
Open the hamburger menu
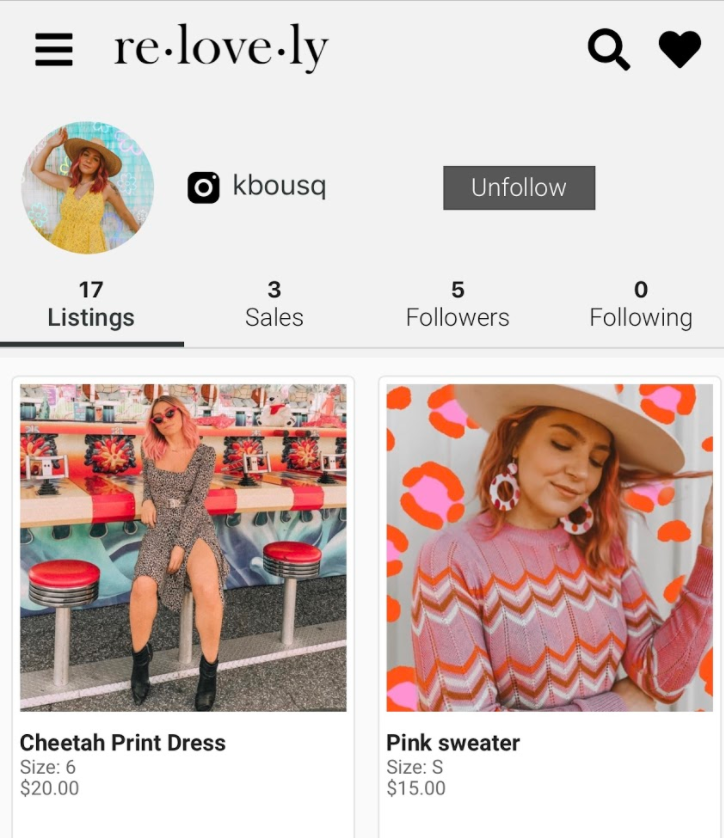point(53,49)
